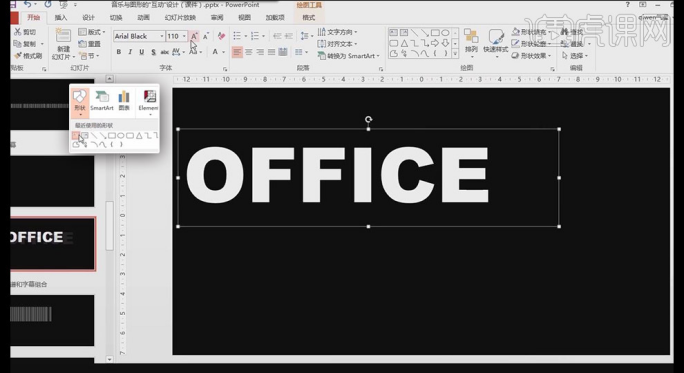684x373 pixels.
Task: Switch to the 动画 ribbon tab
Action: click(x=144, y=17)
